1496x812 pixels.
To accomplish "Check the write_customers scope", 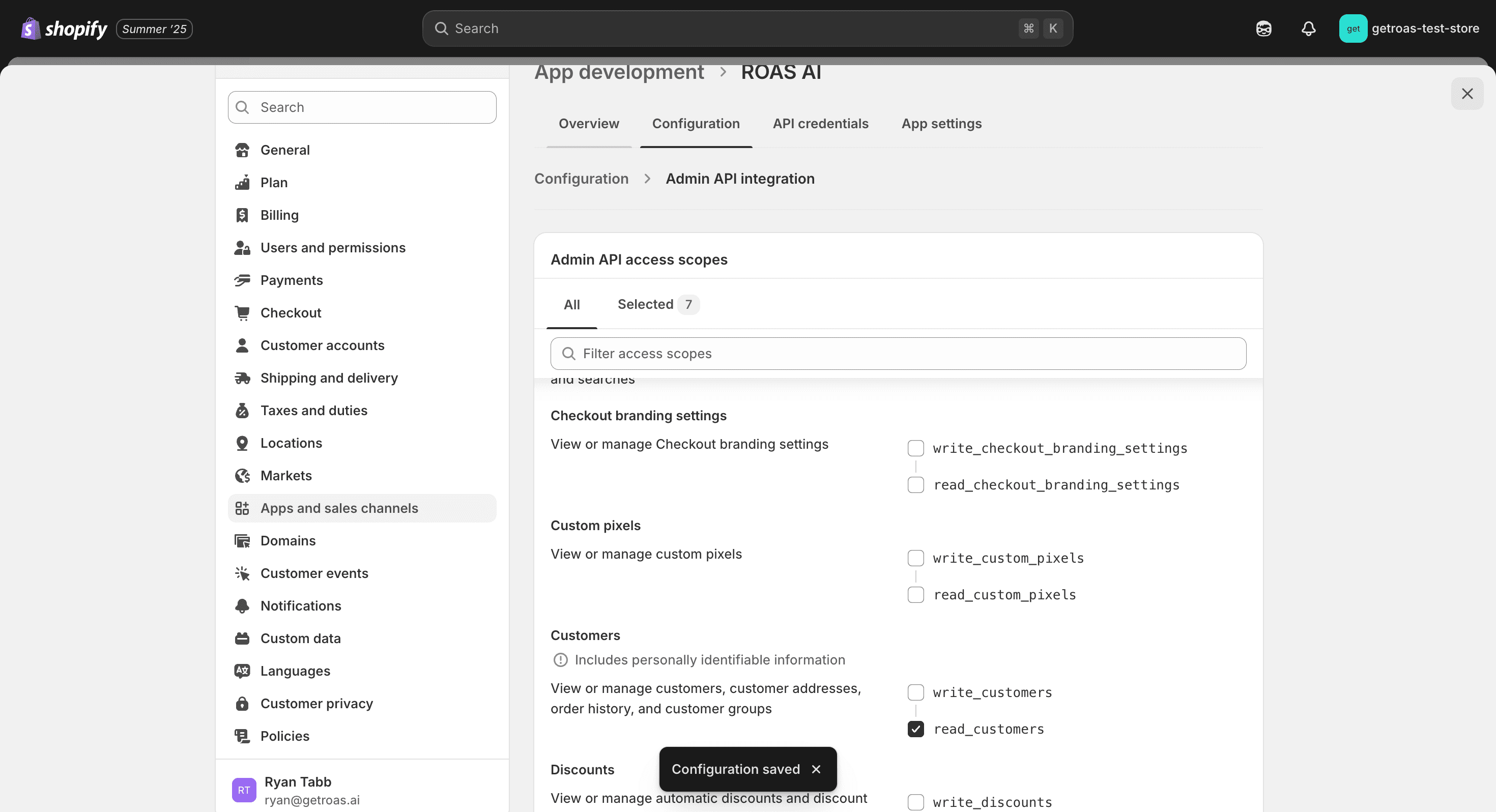I will [x=915, y=692].
